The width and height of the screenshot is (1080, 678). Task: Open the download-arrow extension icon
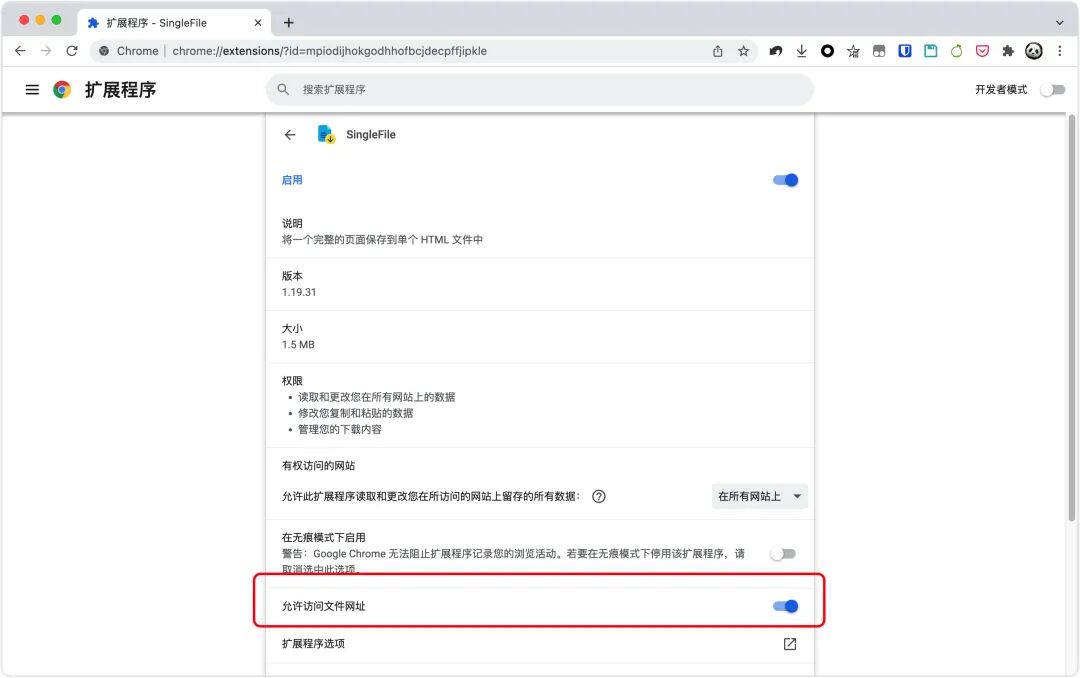[801, 51]
